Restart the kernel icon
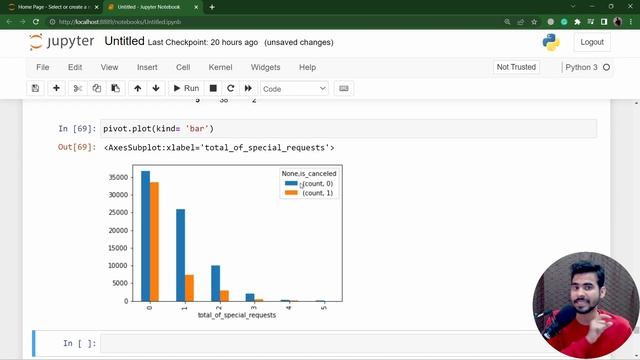Viewport: 640px width, 360px height. point(231,88)
